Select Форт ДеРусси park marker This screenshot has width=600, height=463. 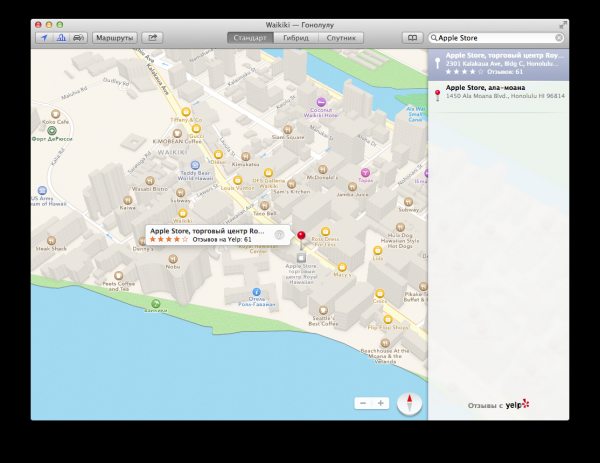click(x=52, y=131)
